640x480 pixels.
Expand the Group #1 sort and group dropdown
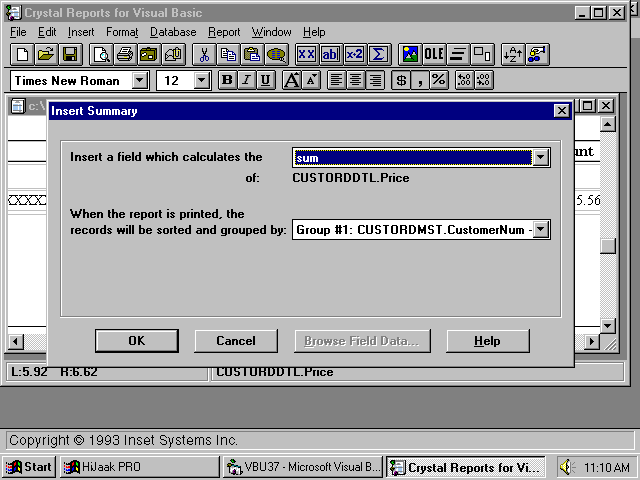(x=541, y=230)
